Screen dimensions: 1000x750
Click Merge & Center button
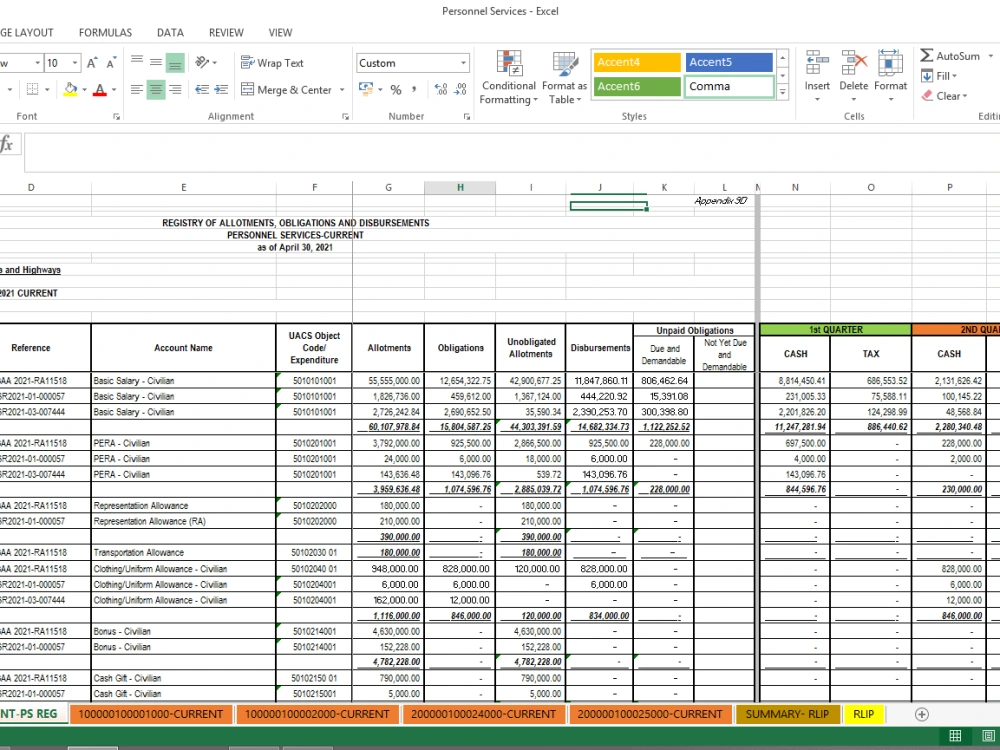[x=286, y=90]
